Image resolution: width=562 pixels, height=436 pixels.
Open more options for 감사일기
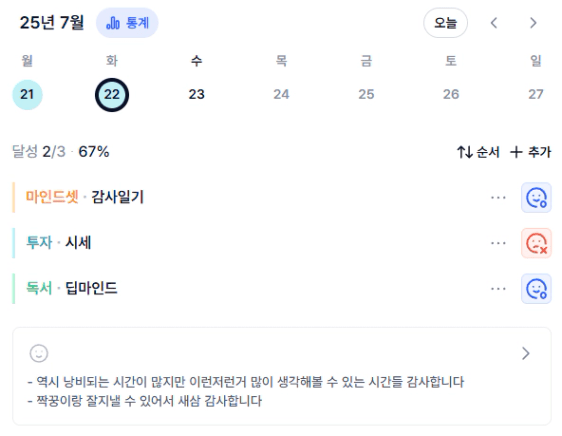coord(498,198)
